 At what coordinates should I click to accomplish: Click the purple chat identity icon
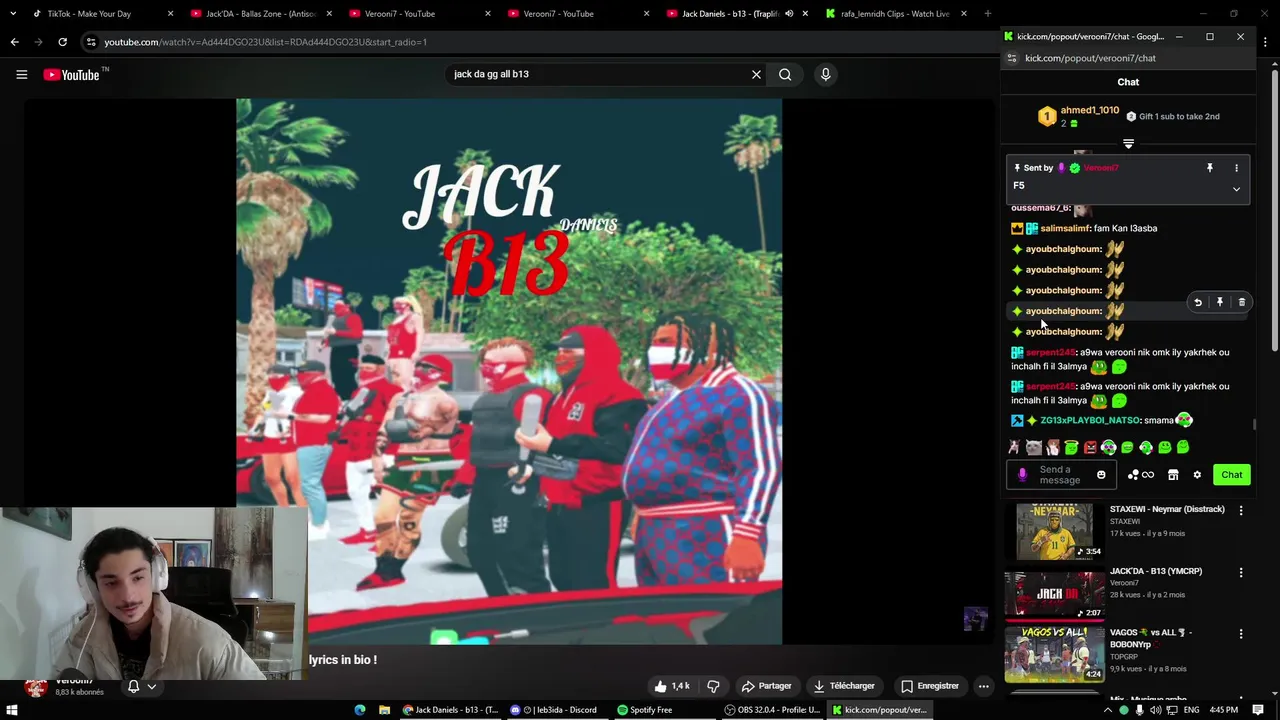(x=1022, y=475)
